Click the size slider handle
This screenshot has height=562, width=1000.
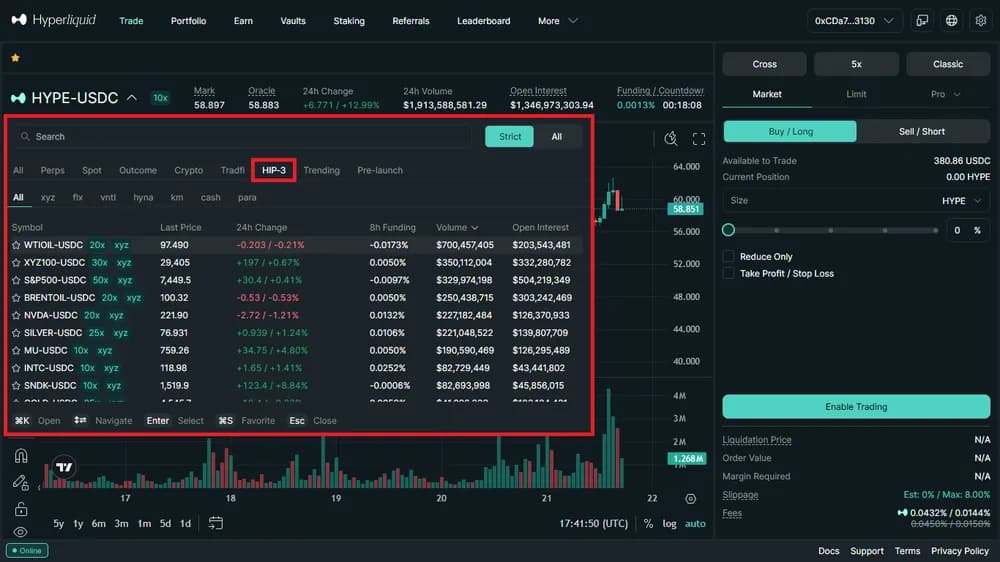click(x=728, y=230)
